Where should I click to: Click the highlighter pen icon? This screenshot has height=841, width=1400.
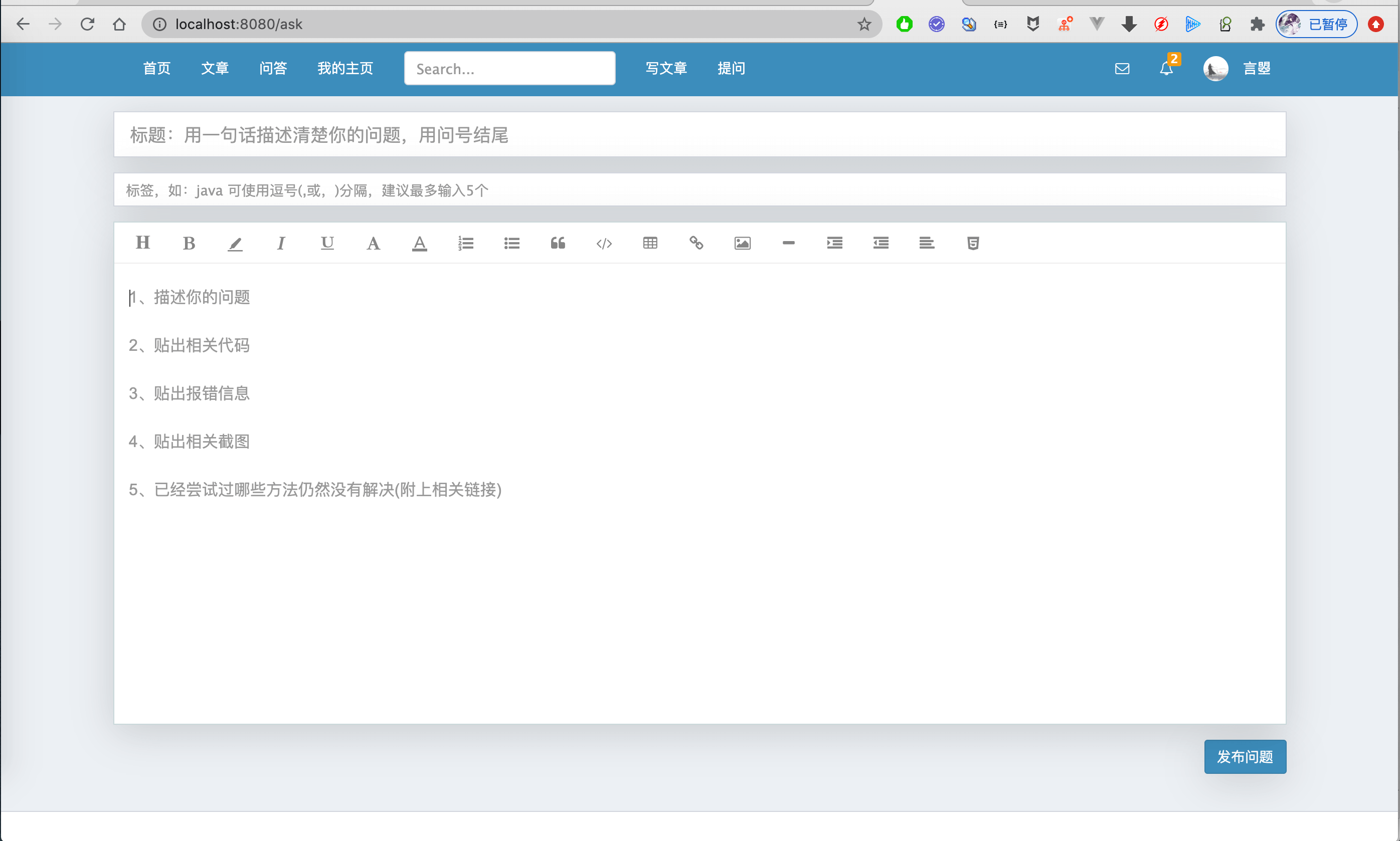(235, 243)
